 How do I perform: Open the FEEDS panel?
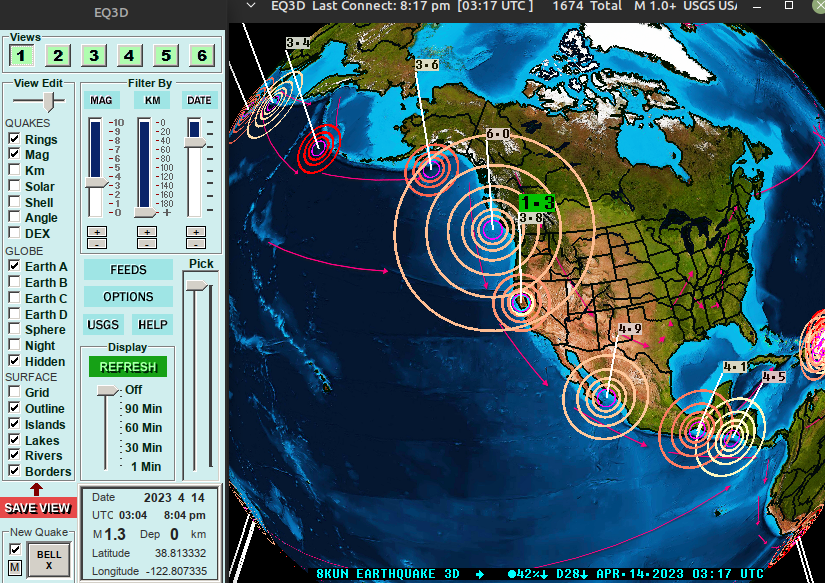point(128,269)
